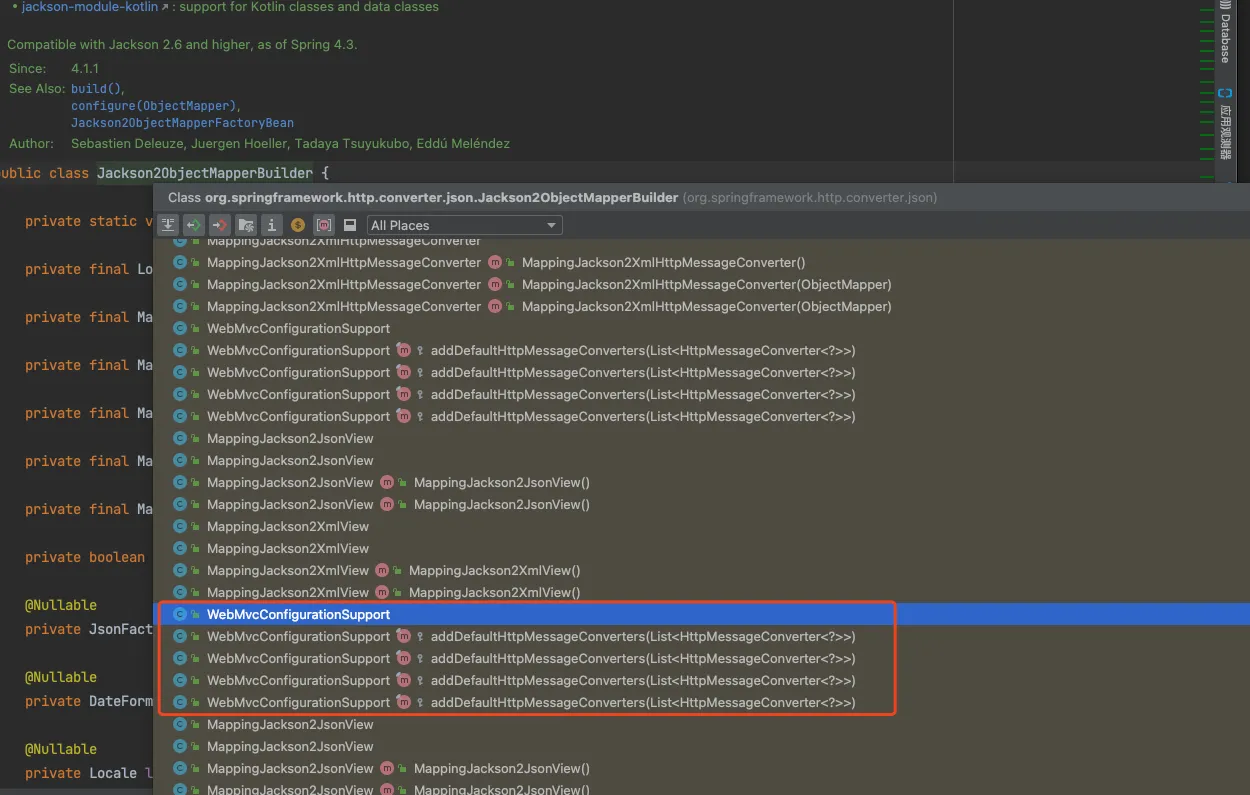Toggle the 'i' info filter button

272,225
